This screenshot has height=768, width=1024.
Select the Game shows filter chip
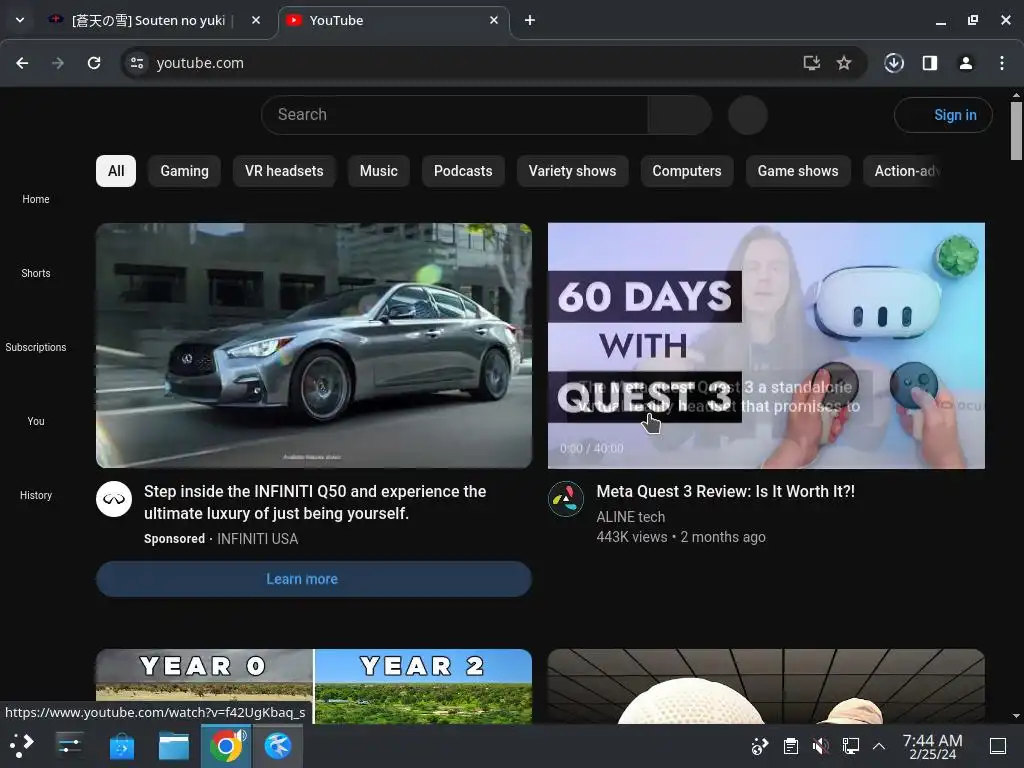(x=798, y=171)
